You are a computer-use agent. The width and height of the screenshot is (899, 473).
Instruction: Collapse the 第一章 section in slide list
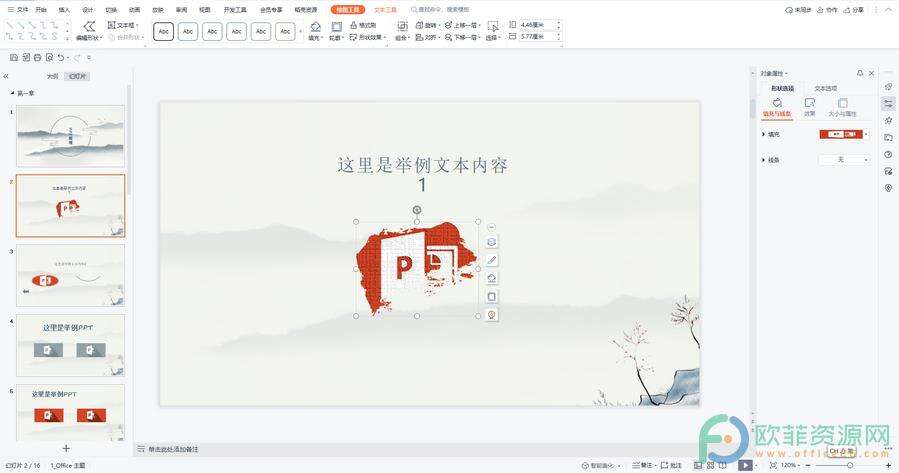[12, 93]
